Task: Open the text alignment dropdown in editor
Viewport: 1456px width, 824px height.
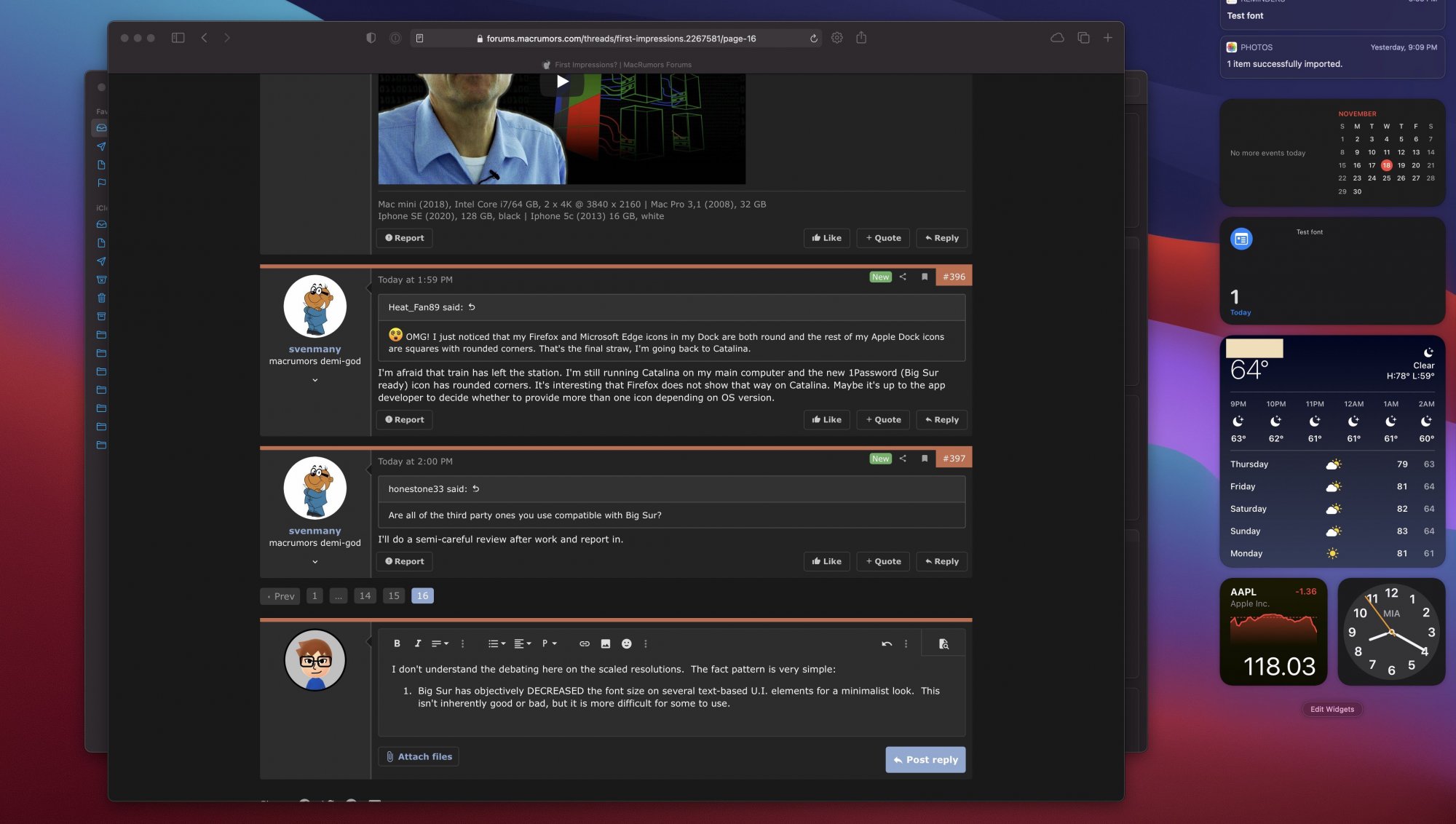Action: (440, 643)
